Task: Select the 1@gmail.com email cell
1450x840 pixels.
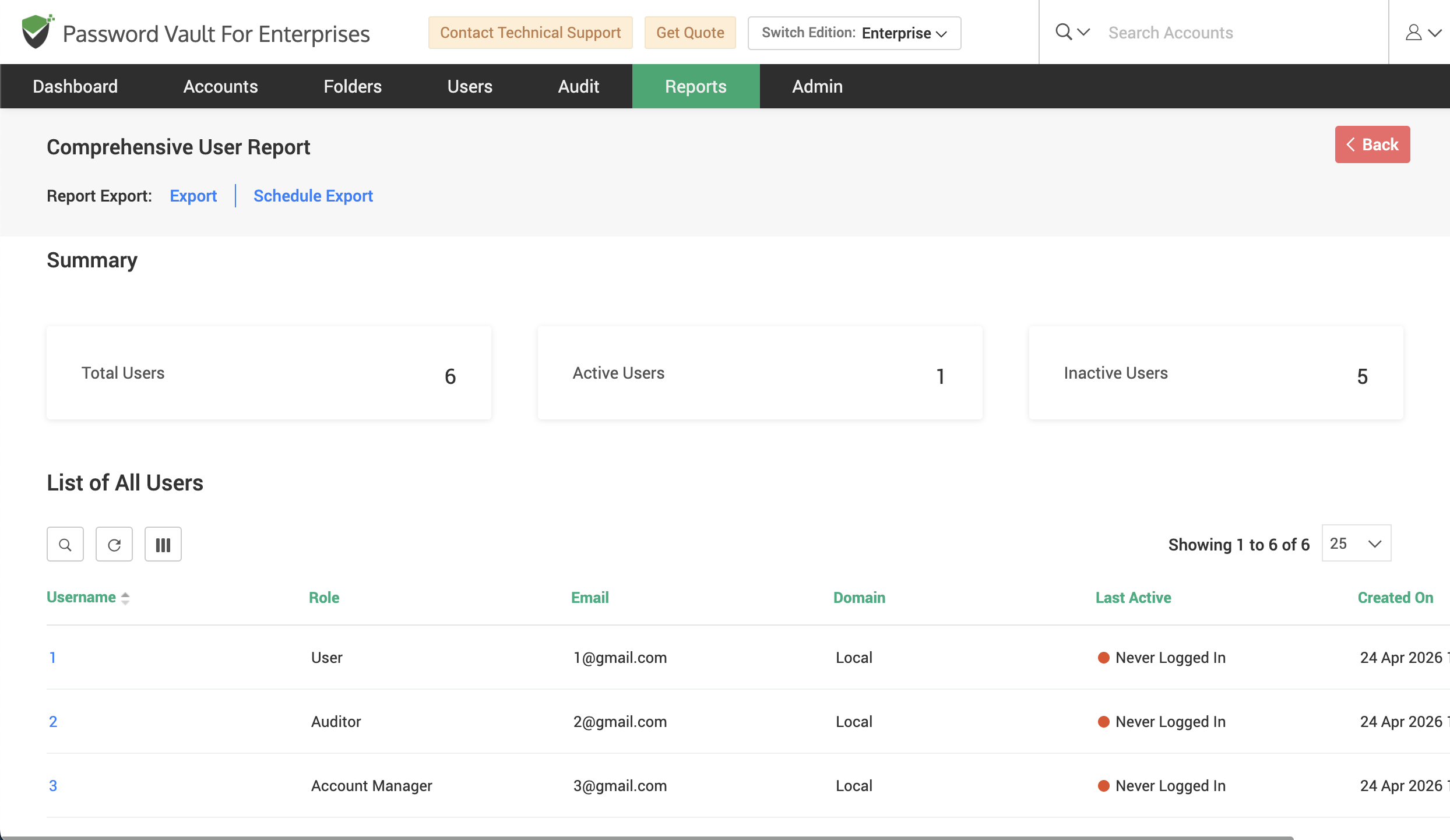Action: click(620, 658)
